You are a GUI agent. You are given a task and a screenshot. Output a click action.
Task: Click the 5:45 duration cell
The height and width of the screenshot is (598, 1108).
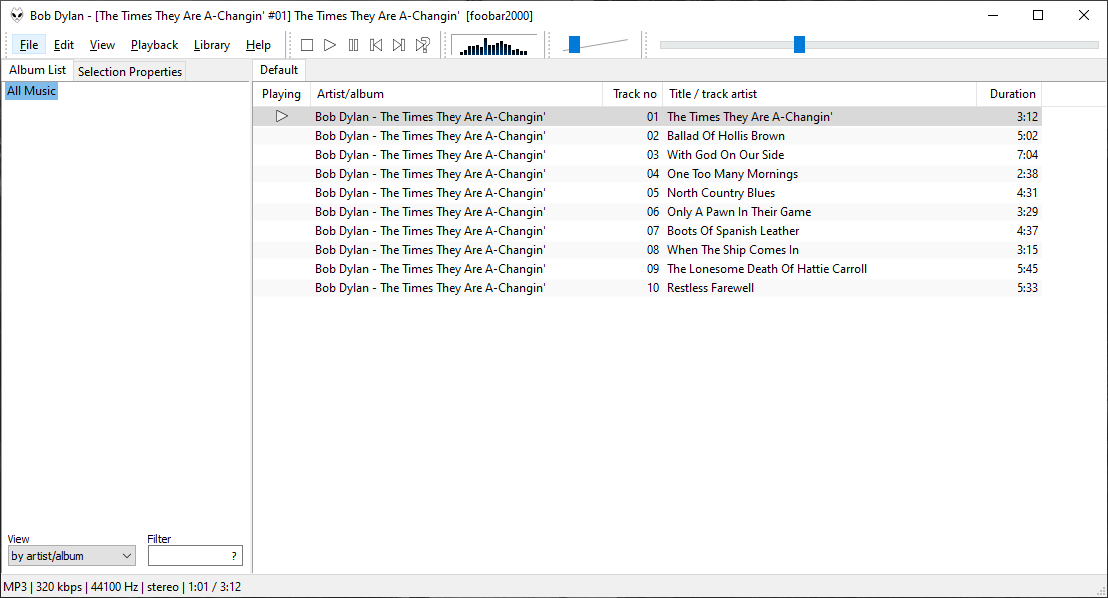(x=1027, y=269)
